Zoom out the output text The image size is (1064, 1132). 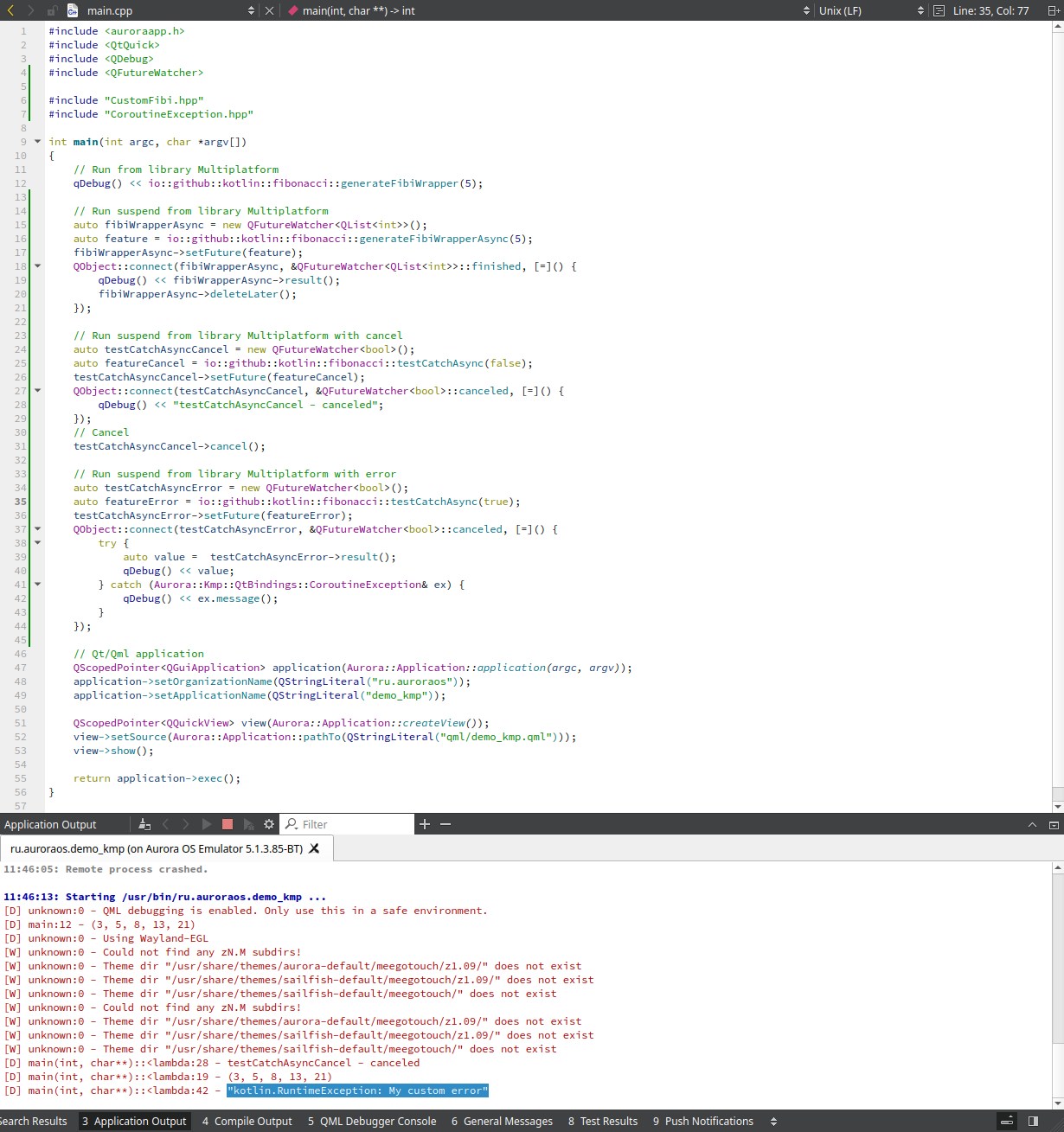pos(445,824)
